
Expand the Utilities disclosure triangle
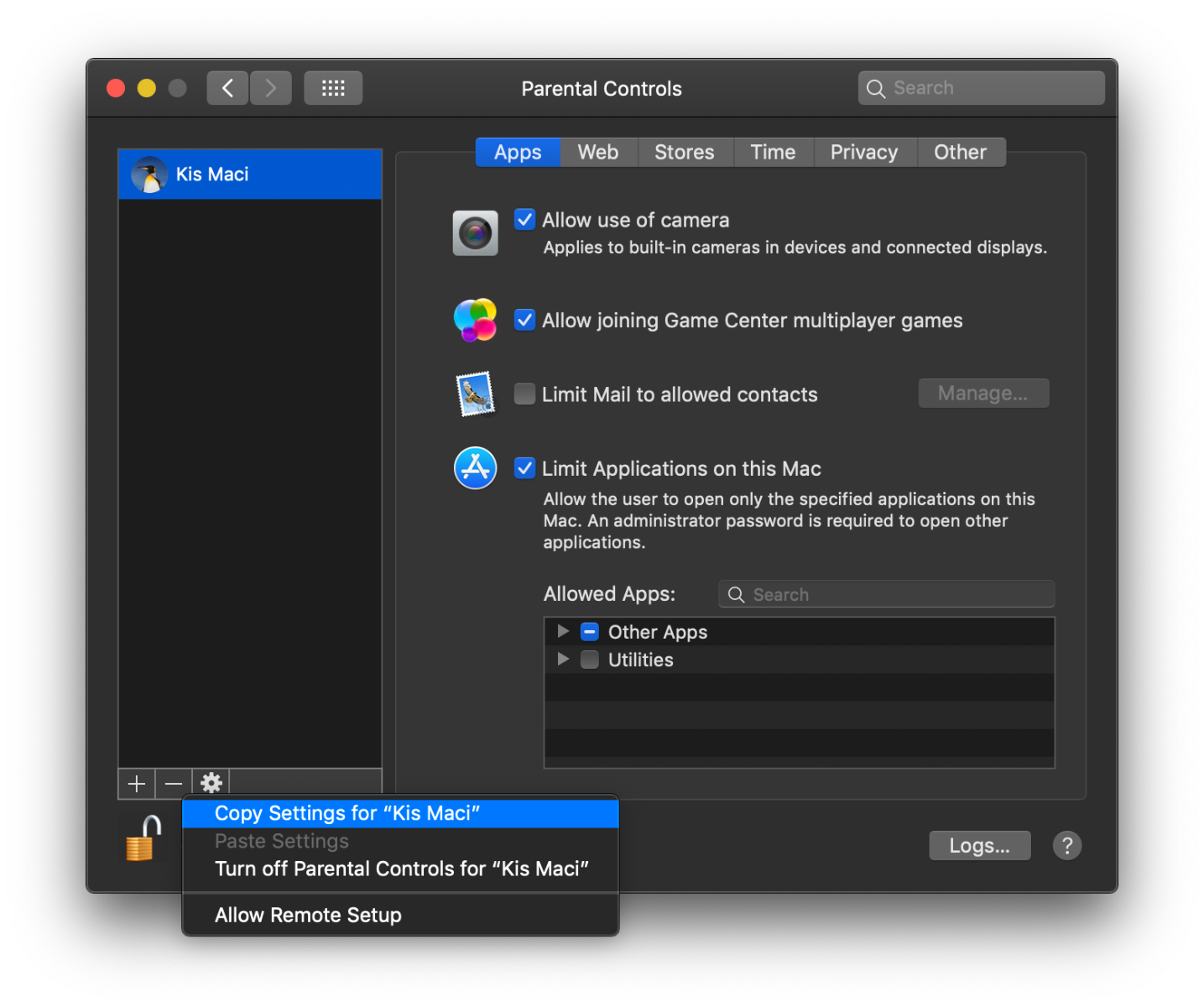tap(563, 659)
